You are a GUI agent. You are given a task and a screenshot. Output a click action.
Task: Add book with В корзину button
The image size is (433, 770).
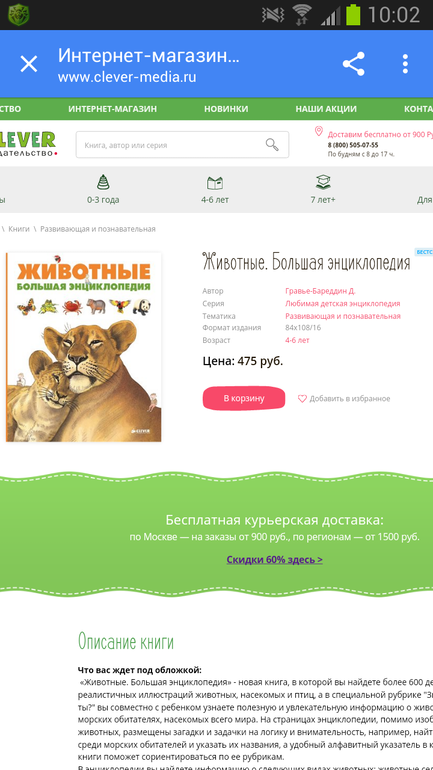(244, 398)
